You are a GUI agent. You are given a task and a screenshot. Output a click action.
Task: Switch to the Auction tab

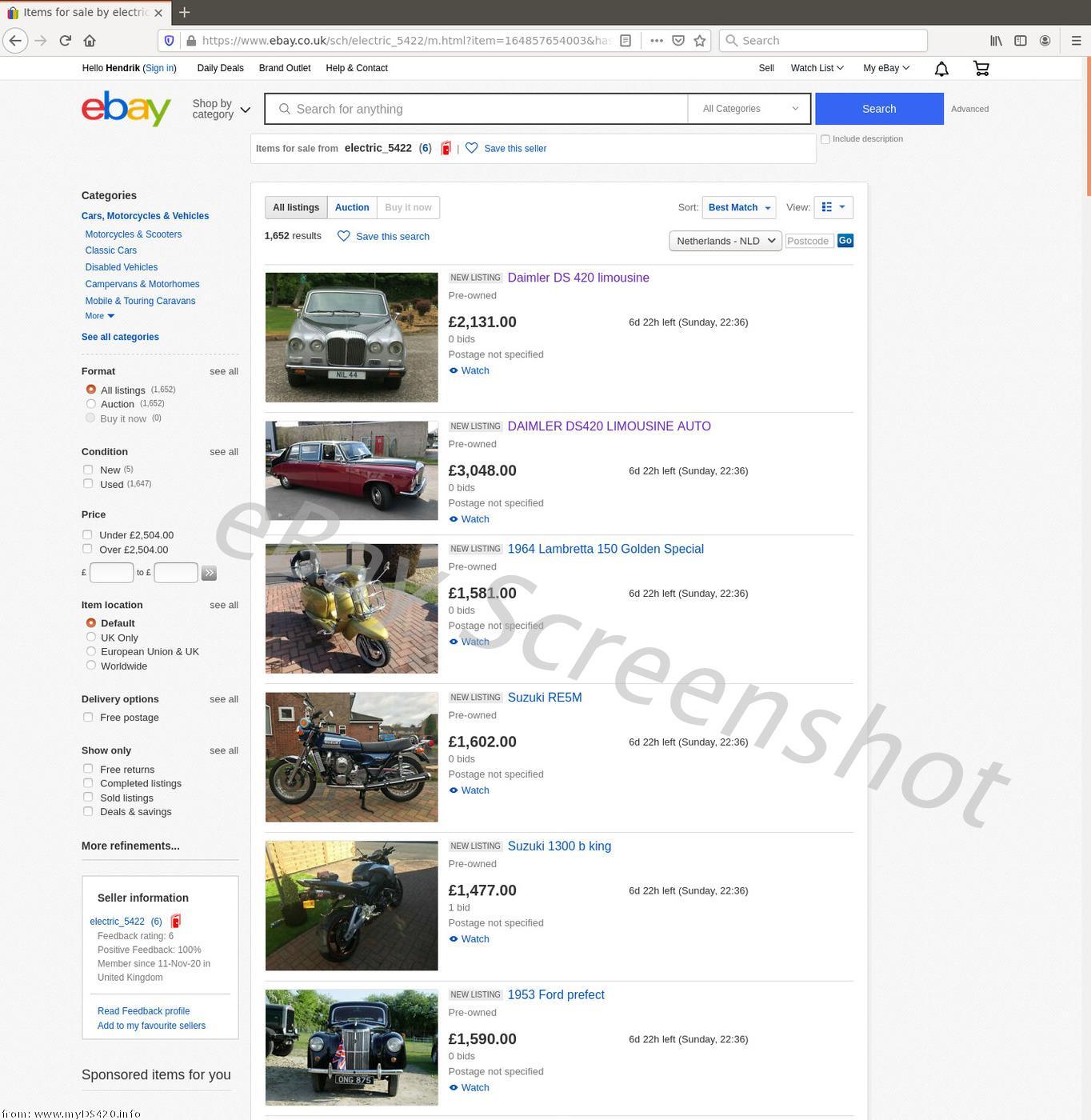pyautogui.click(x=352, y=208)
